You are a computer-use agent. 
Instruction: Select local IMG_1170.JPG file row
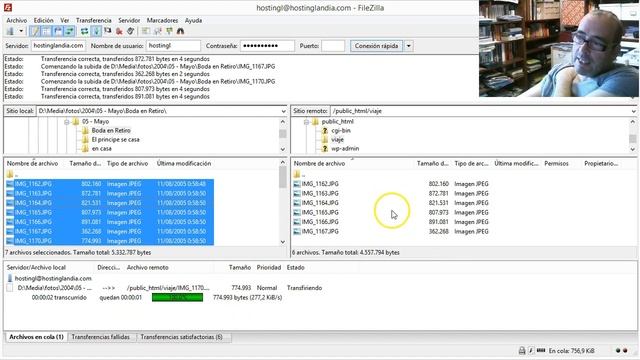pos(109,241)
